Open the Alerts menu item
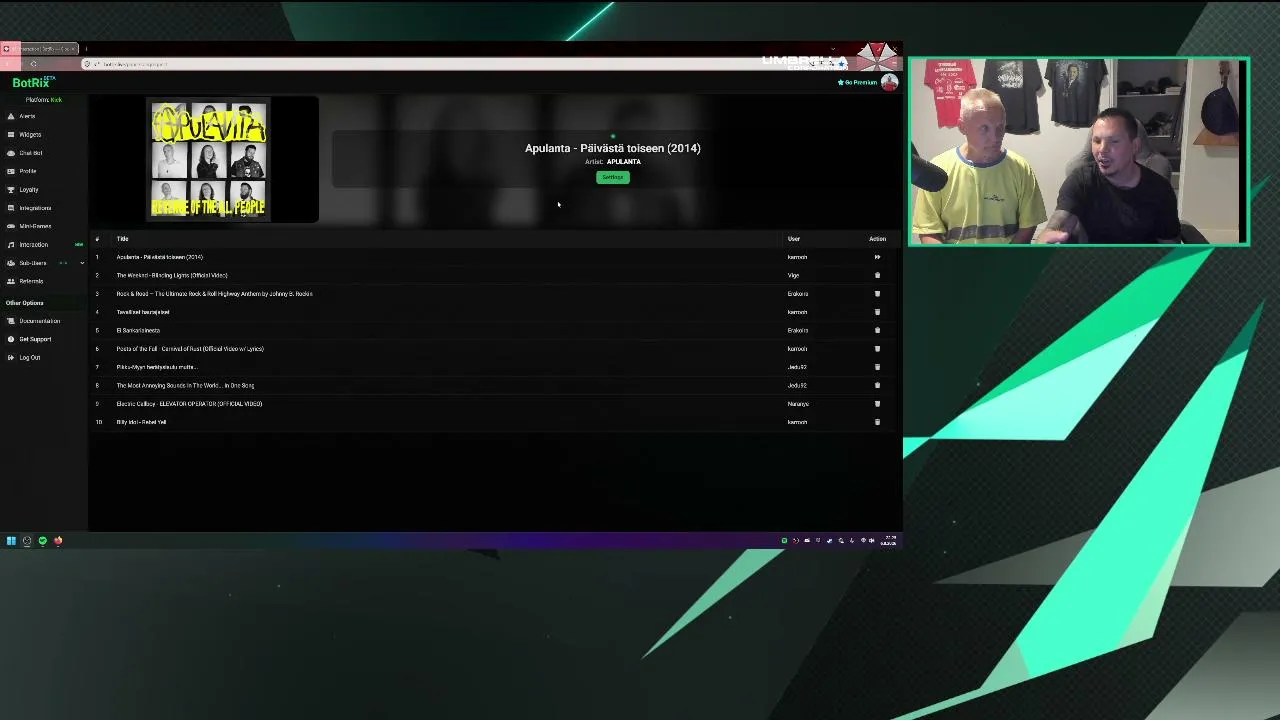 coord(27,116)
